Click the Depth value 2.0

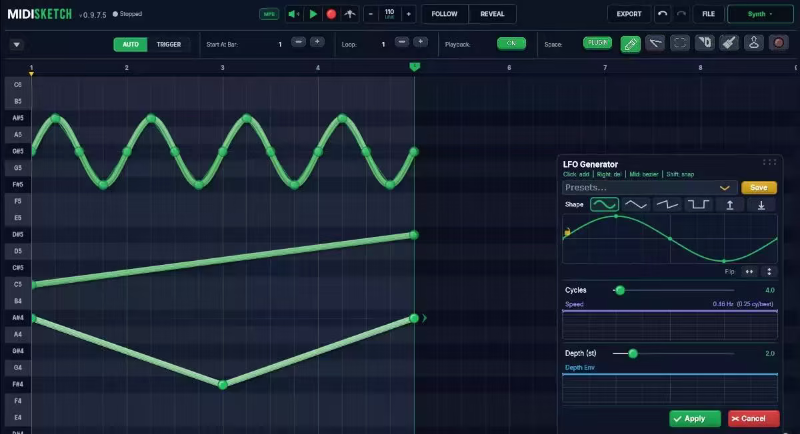click(770, 353)
